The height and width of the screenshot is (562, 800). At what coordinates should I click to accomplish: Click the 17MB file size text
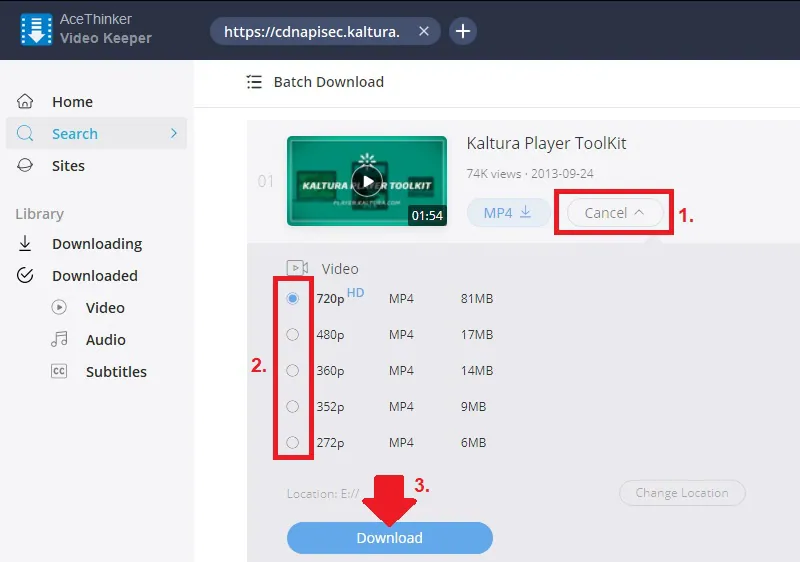[x=477, y=335]
